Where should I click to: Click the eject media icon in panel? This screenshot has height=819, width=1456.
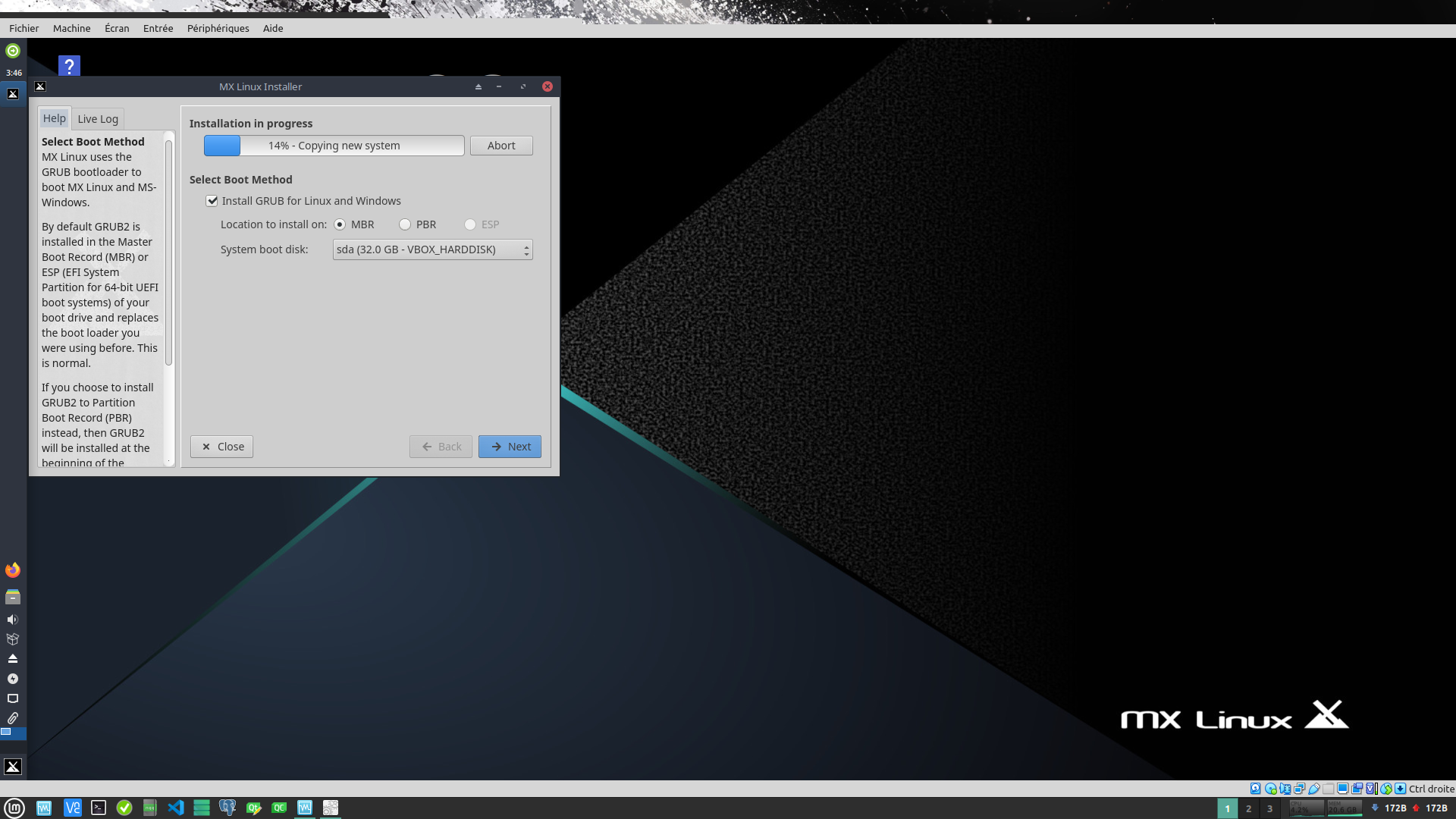pyautogui.click(x=13, y=659)
